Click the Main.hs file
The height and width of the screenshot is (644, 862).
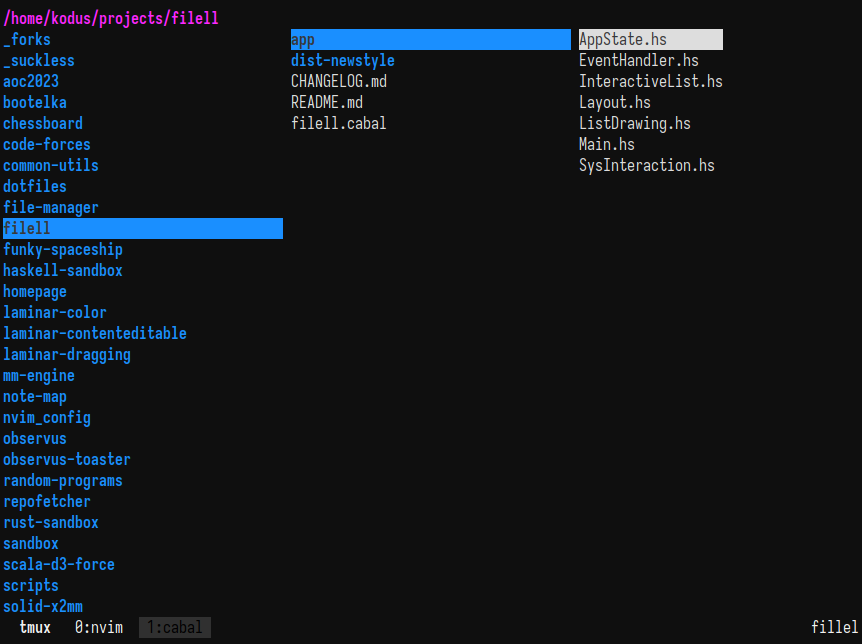(606, 145)
